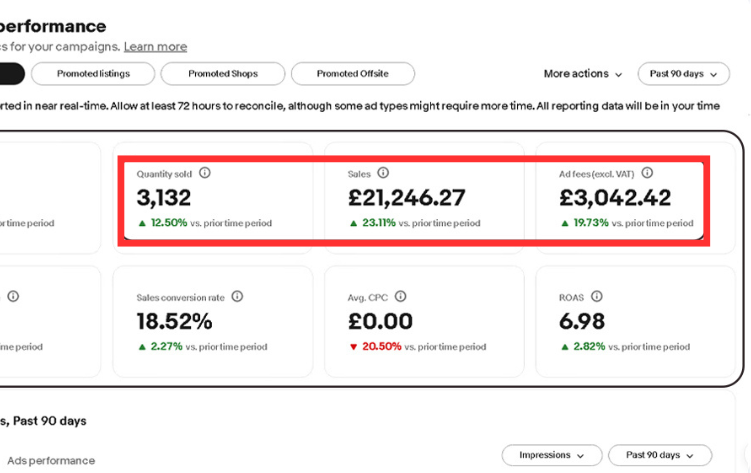
Task: Open the Learn more link
Action: (x=155, y=47)
